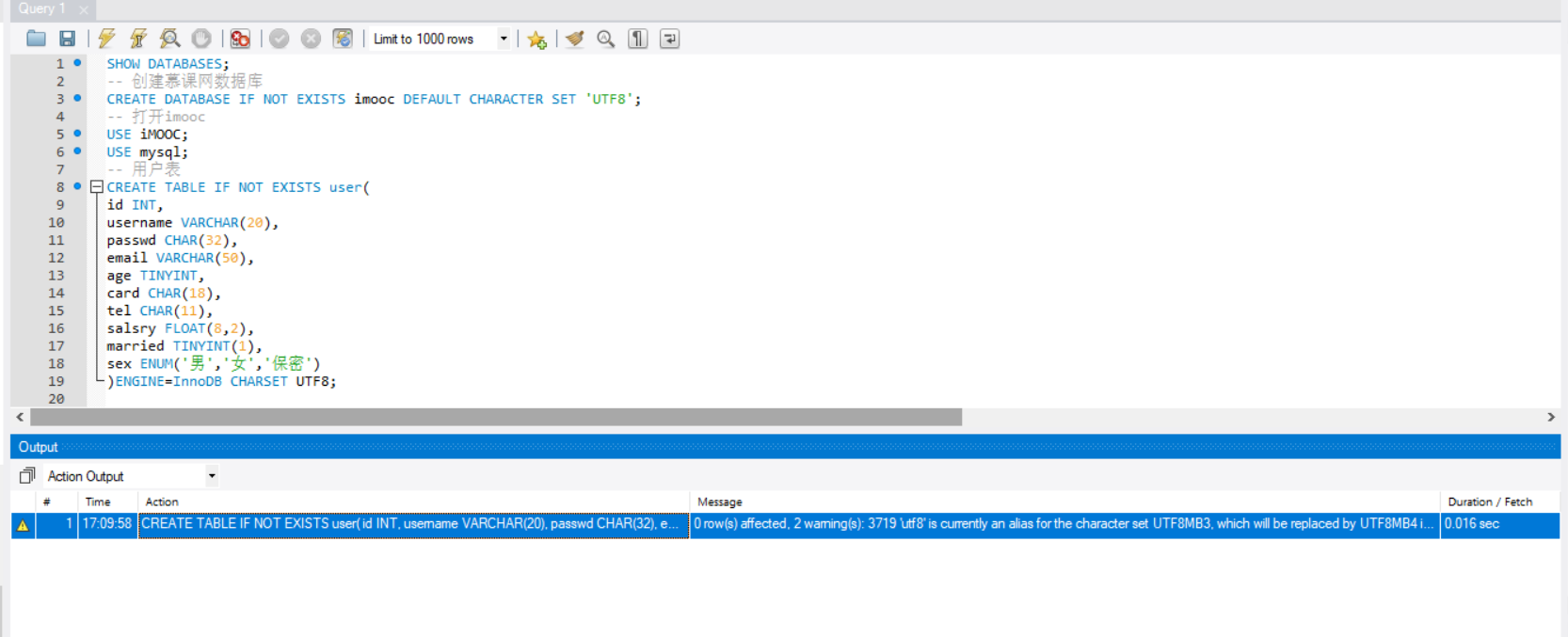1568x637 pixels.
Task: Click the 'passwd CHAR(32),' line
Action: 172,241
